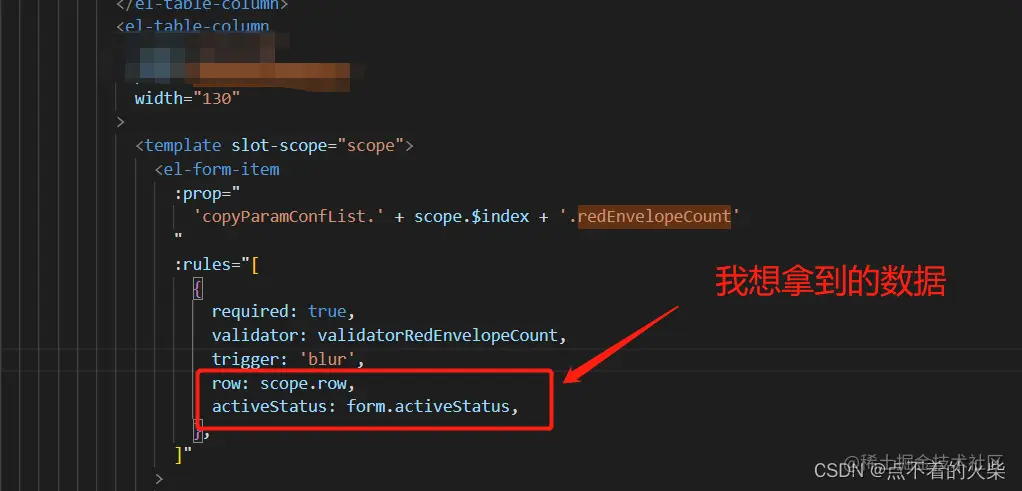This screenshot has height=491, width=1022.
Task: Click the :prop=" attribute line
Action: pyautogui.click(x=208, y=194)
